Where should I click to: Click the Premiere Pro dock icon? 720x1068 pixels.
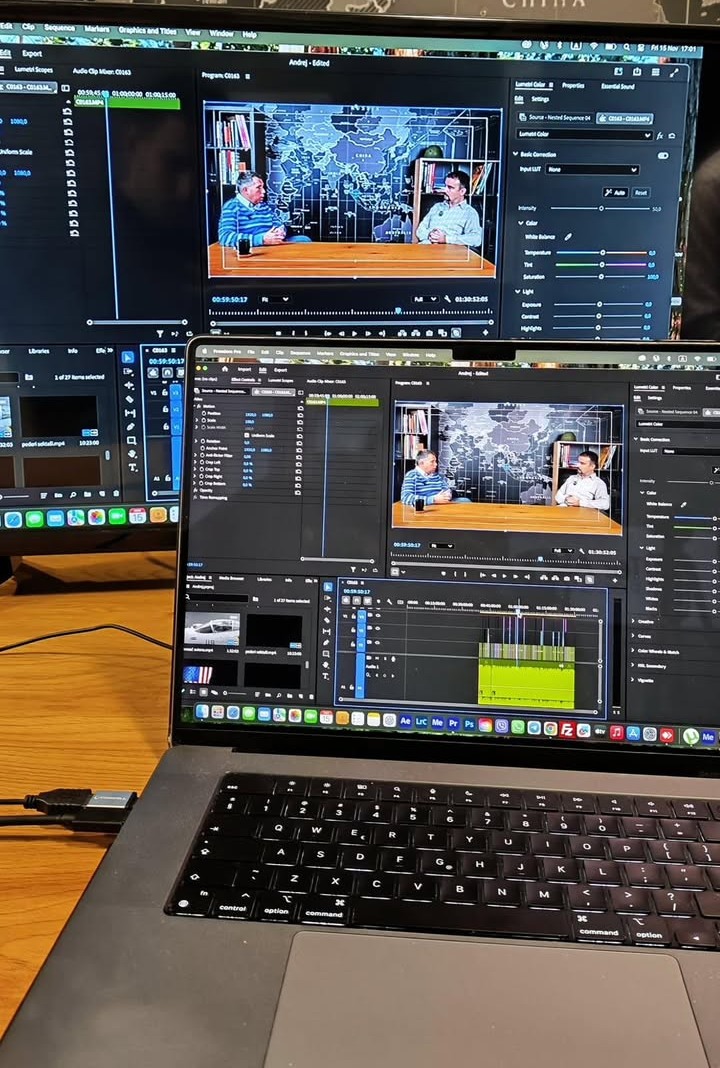454,723
